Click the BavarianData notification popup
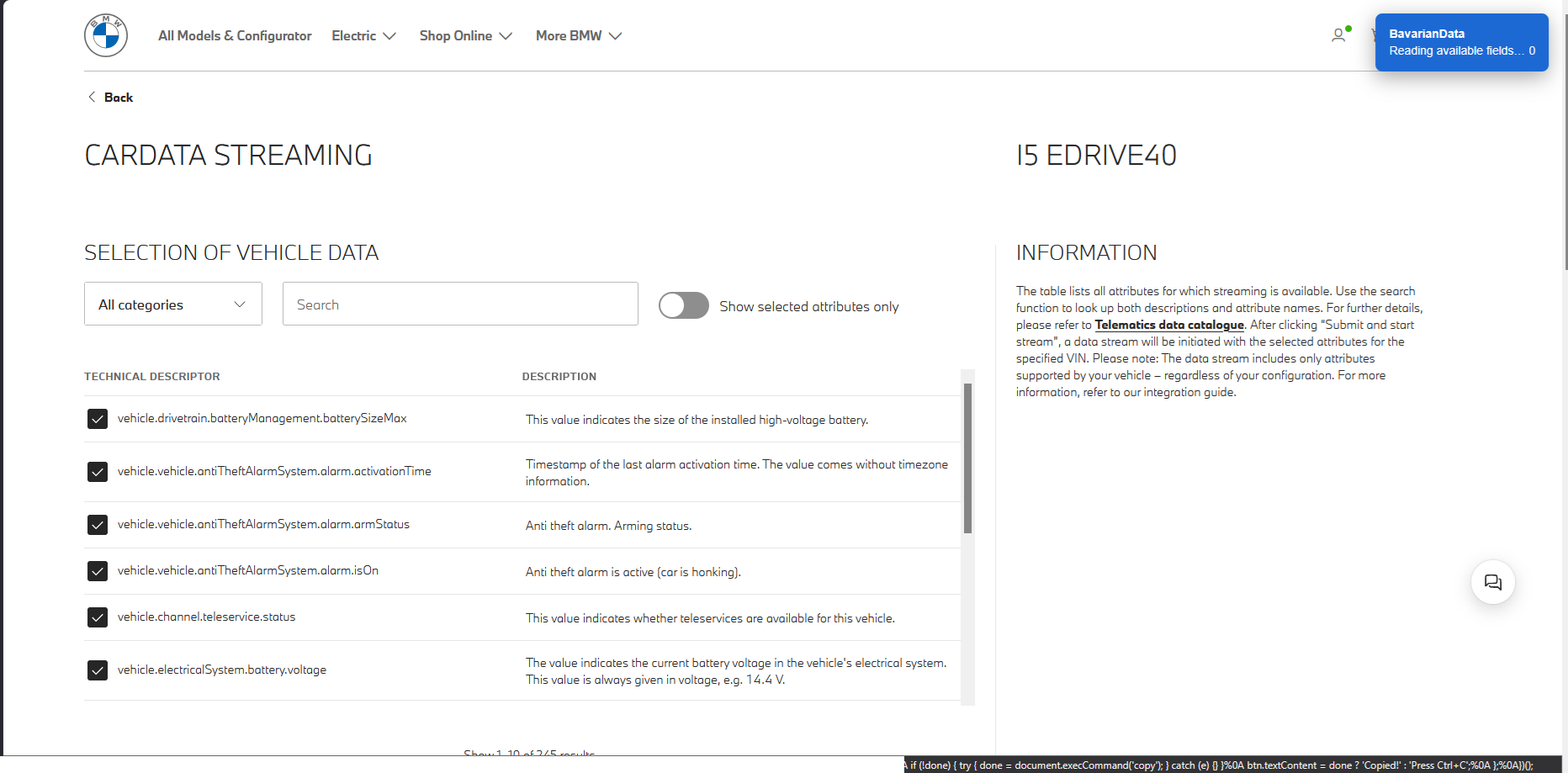Viewport: 1568px width, 773px height. pyautogui.click(x=1461, y=42)
